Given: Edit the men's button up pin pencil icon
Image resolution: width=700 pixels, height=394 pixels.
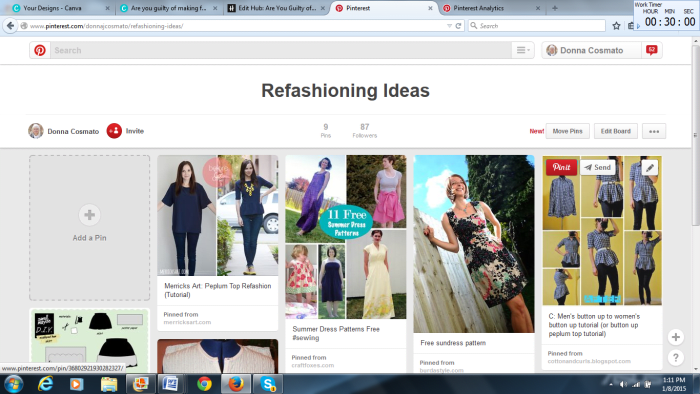Looking at the screenshot, I should tap(650, 167).
